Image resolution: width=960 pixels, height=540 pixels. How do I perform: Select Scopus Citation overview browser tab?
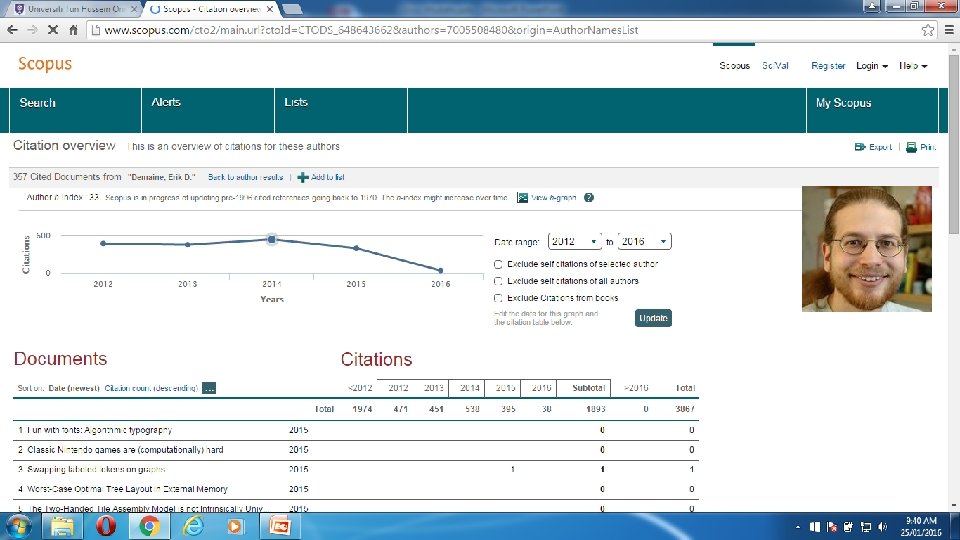[211, 9]
